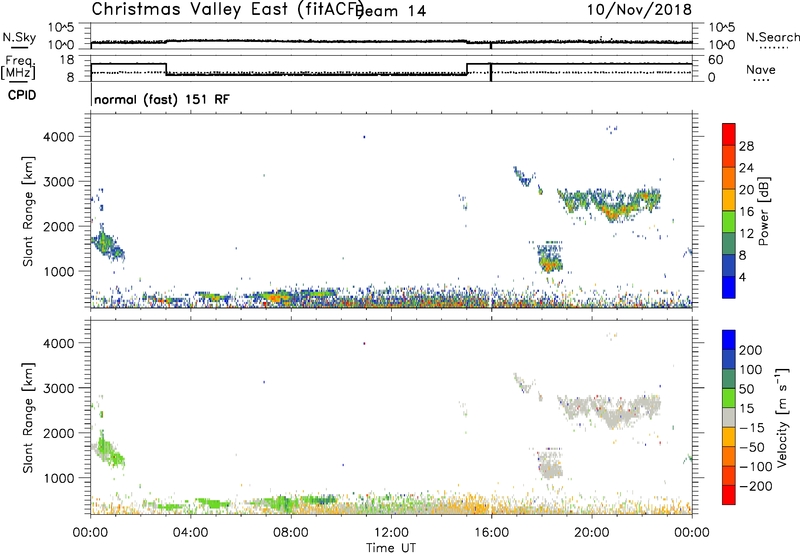The image size is (800, 554).
Task: Click the 'normal (fast) 151 RF' mode text
Action: pos(162,99)
